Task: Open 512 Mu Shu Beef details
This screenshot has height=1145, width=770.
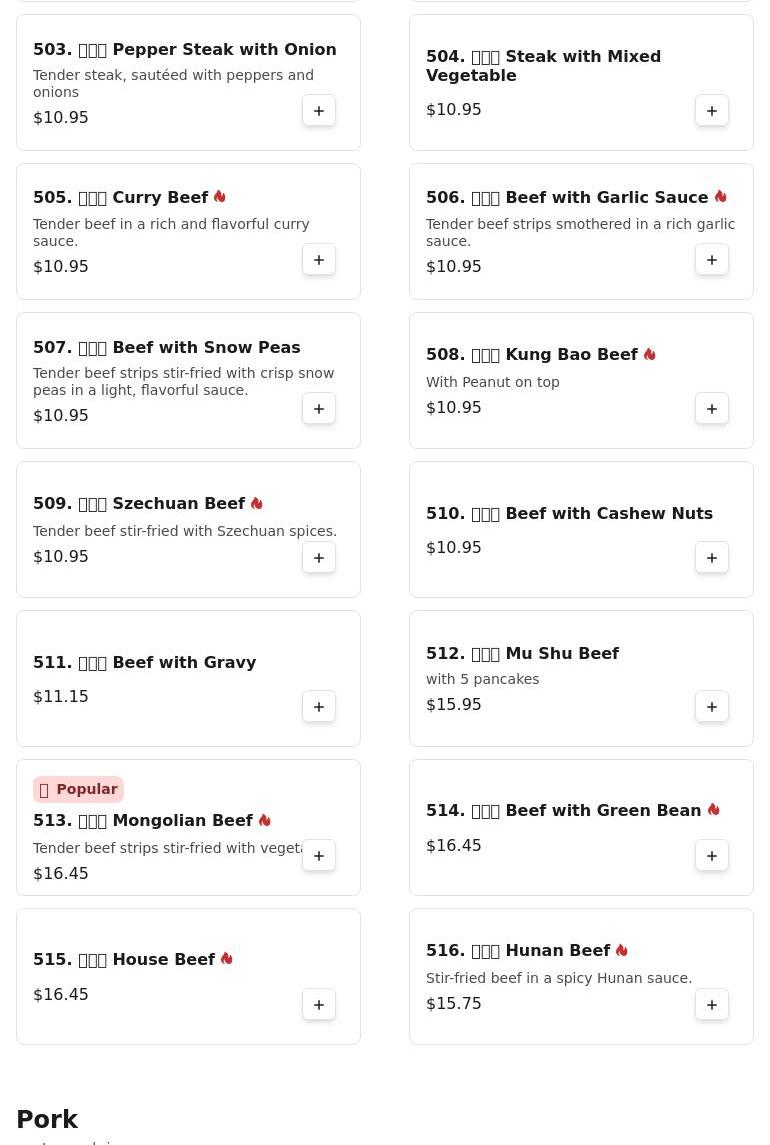Action: click(x=522, y=654)
